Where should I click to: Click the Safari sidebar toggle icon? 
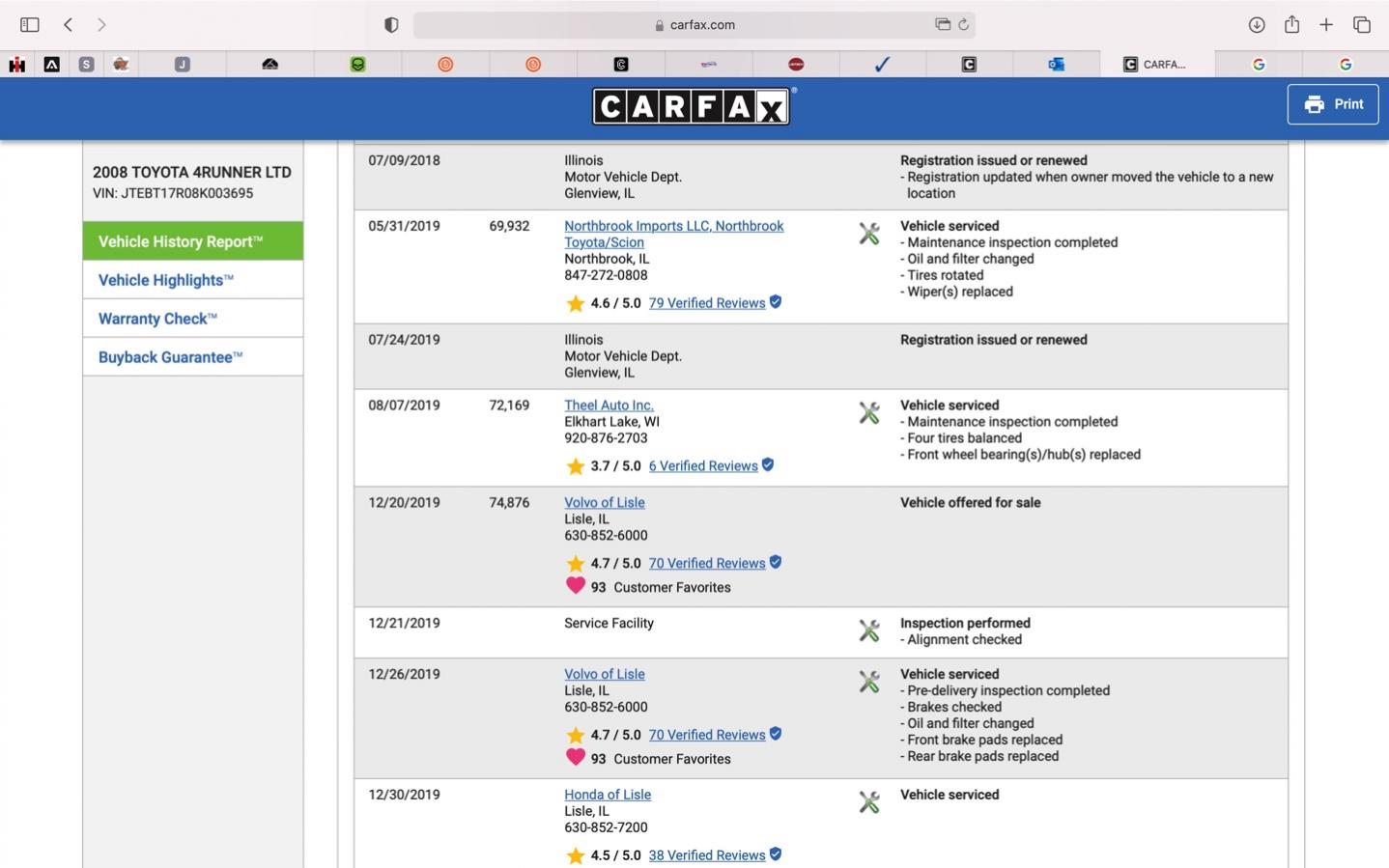tap(30, 25)
